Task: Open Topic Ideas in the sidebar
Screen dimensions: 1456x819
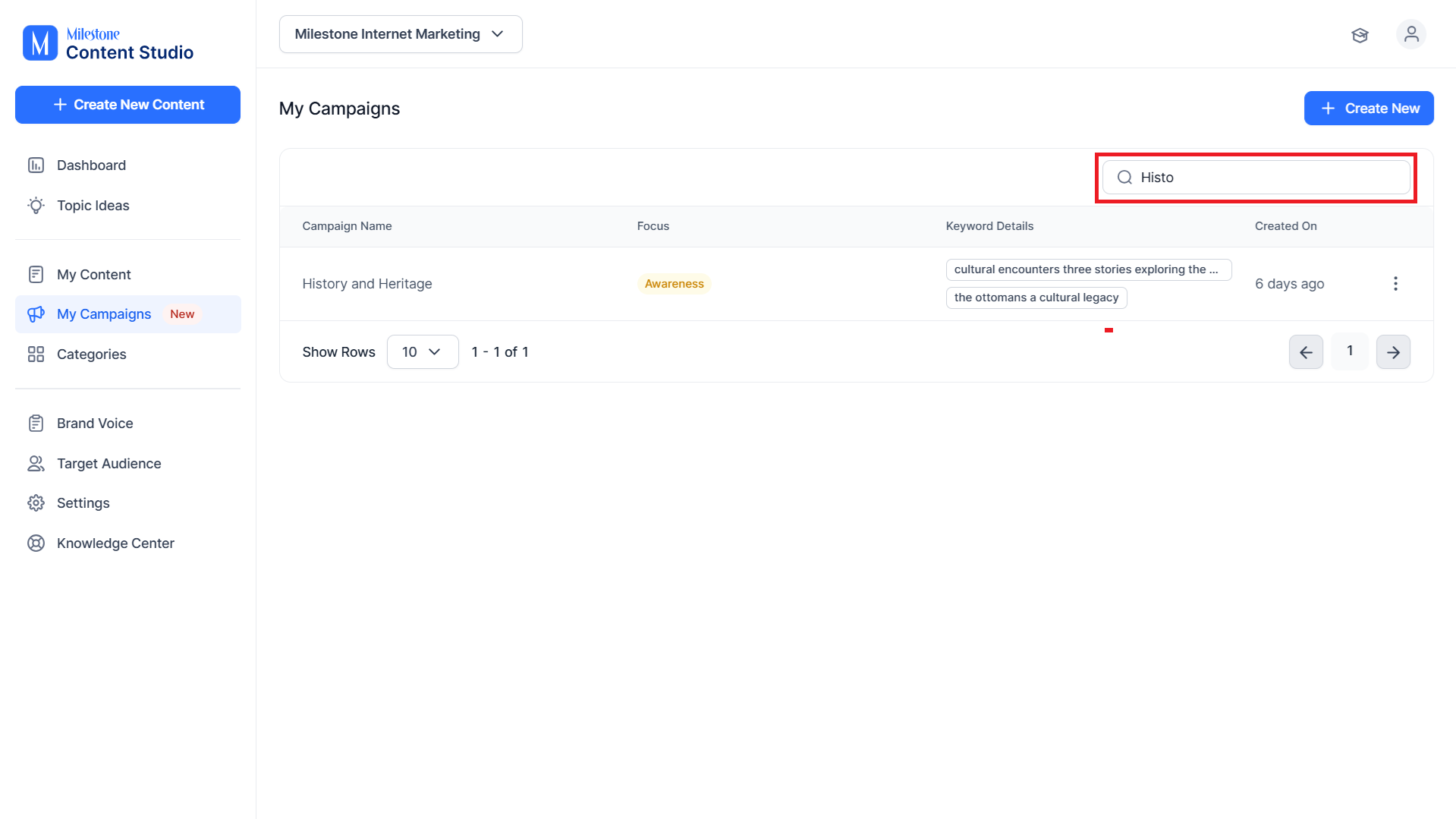Action: pos(127,206)
